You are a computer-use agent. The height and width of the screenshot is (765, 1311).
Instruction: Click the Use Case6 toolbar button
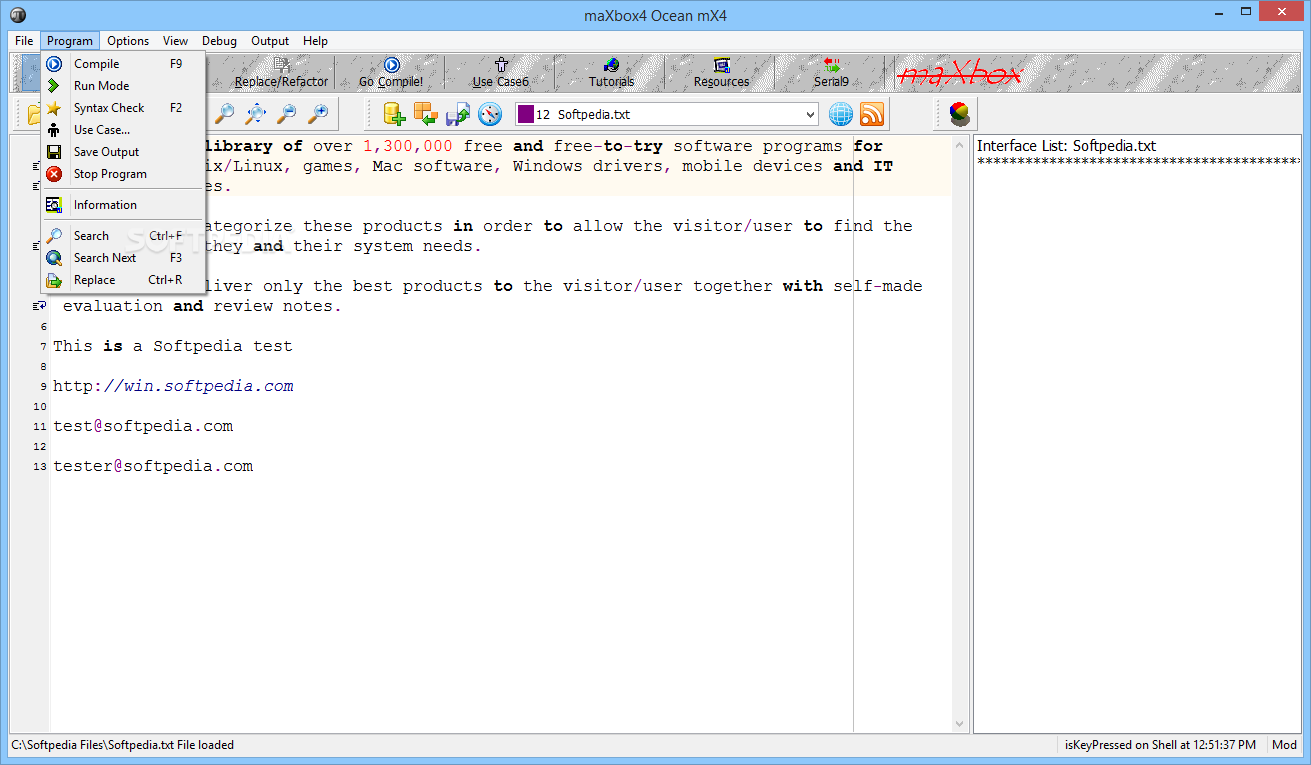pos(501,74)
